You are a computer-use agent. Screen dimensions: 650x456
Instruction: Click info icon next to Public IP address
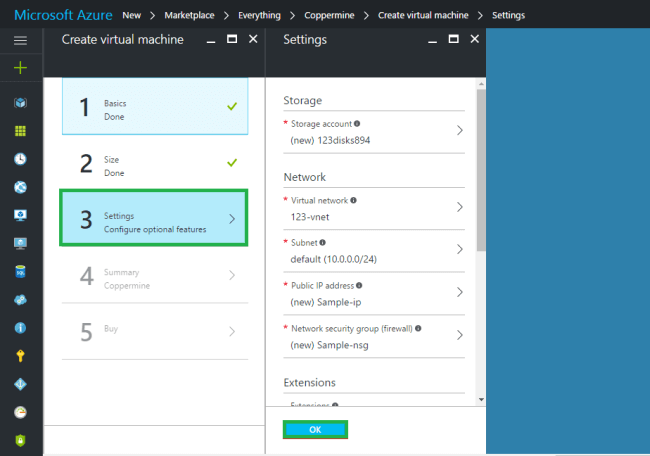tap(359, 285)
